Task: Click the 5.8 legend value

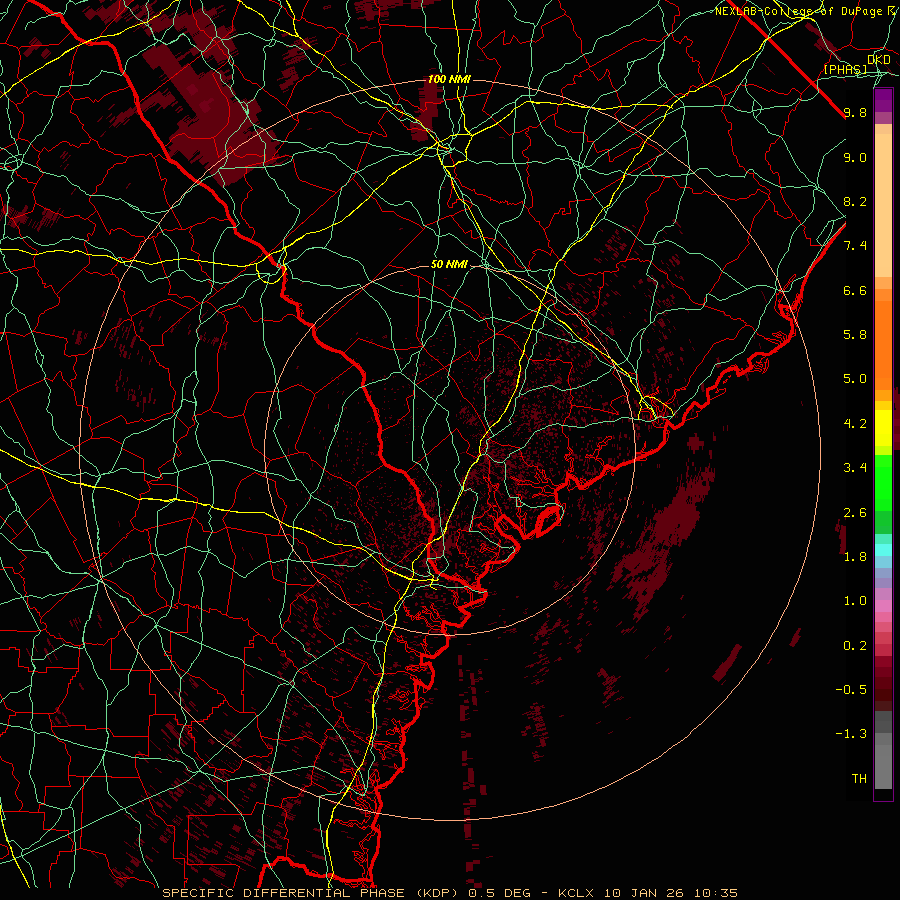Action: (x=855, y=334)
